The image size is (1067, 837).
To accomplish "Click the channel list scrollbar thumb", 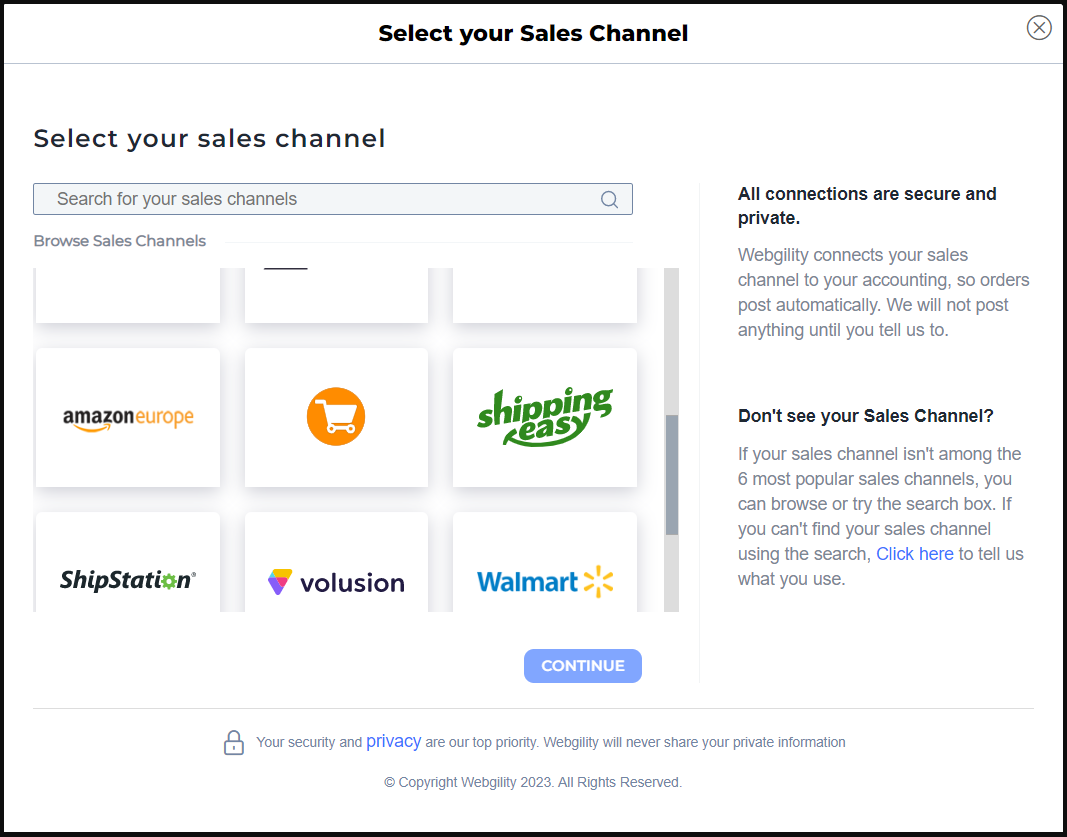I will click(x=672, y=475).
